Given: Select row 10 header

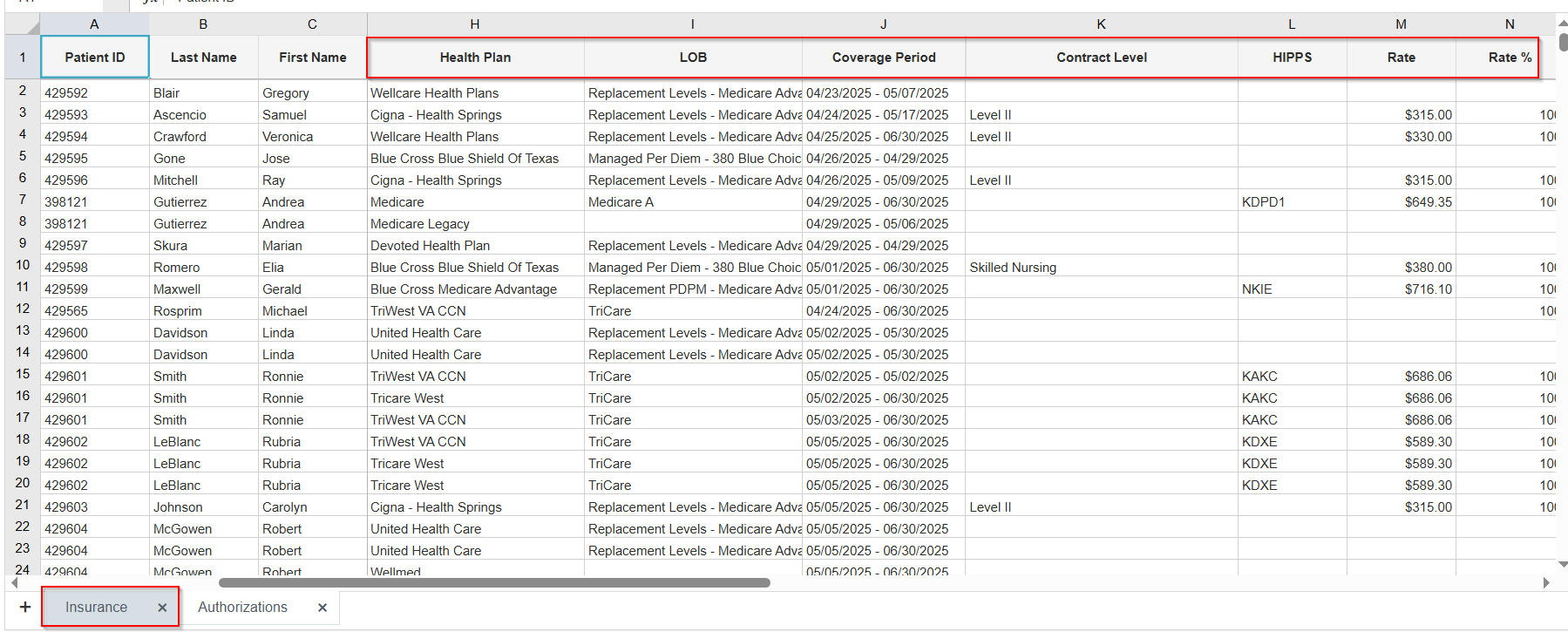Looking at the screenshot, I should coord(23,265).
